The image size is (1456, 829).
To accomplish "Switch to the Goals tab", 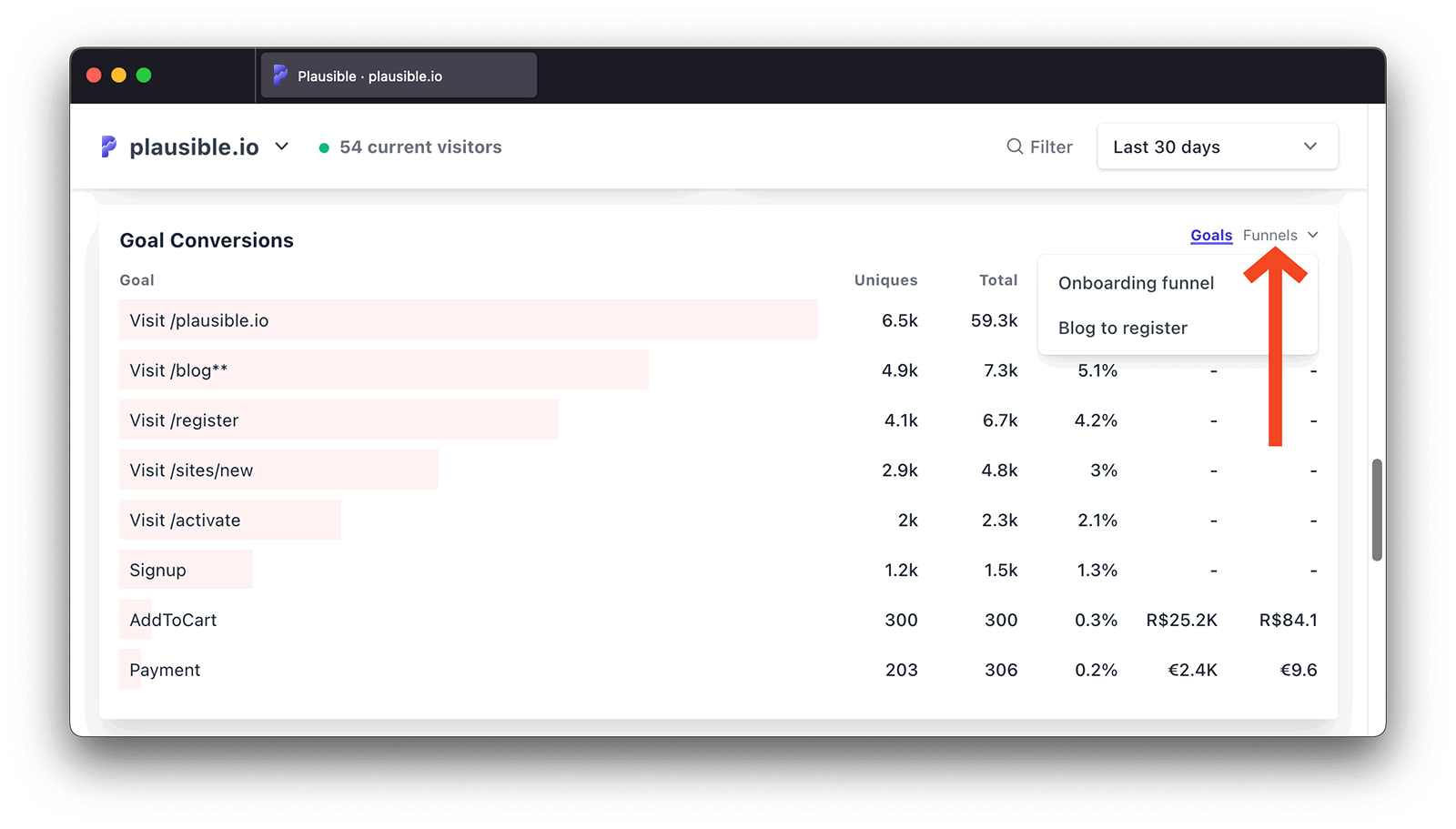I will pyautogui.click(x=1210, y=236).
